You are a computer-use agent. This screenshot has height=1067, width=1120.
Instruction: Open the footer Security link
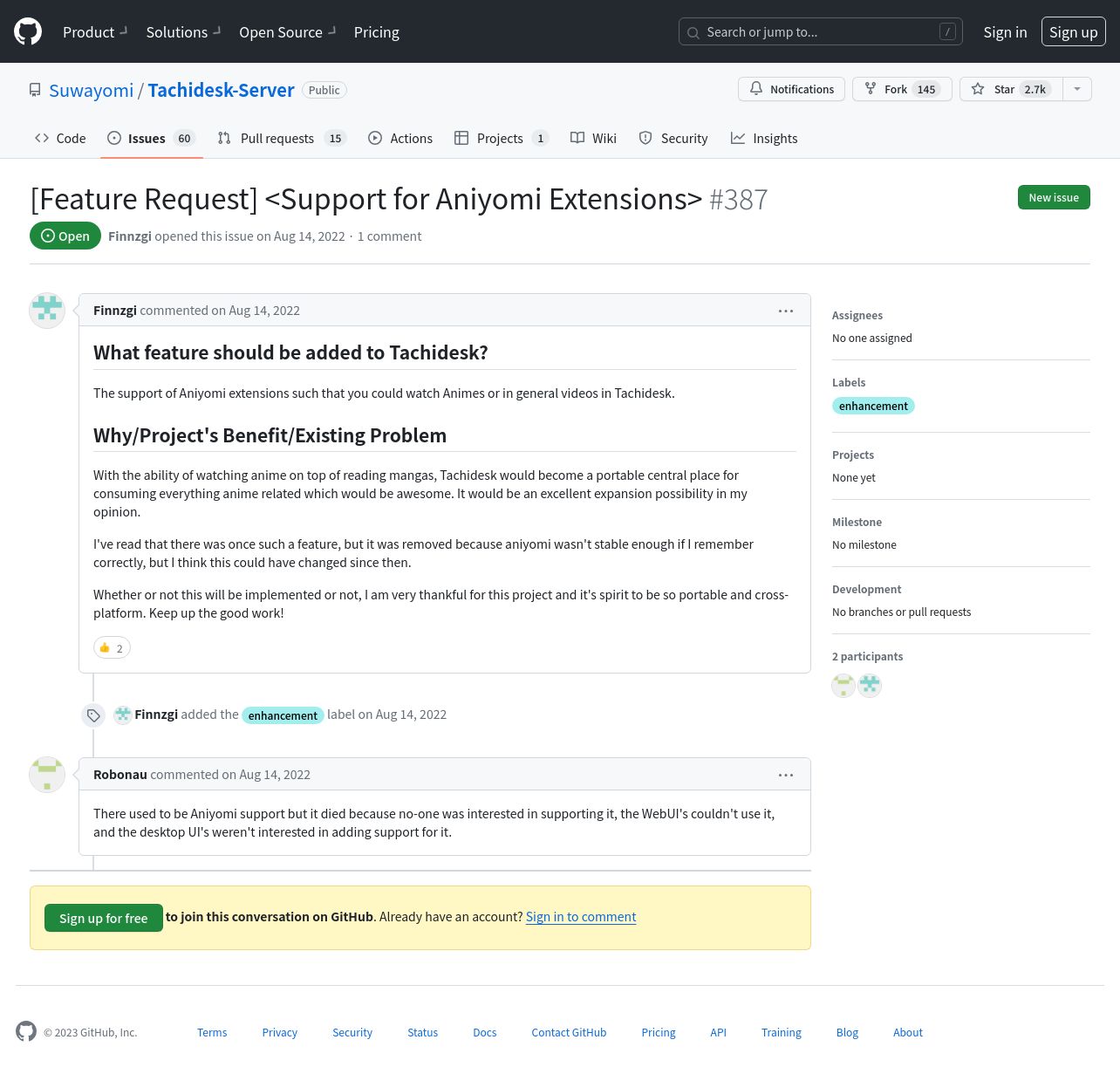[x=352, y=1033]
